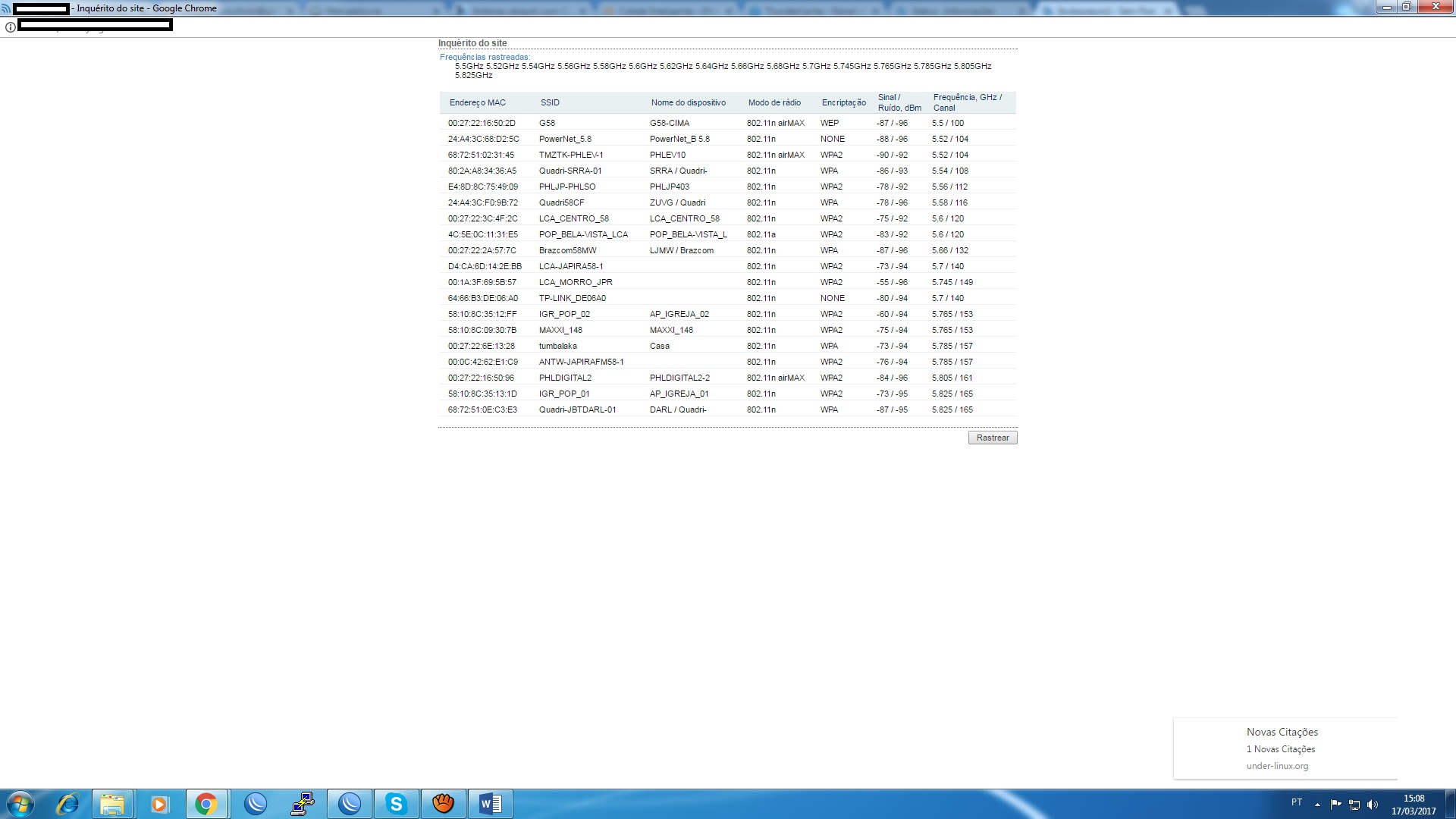Click the Show Desktop strip at taskbar end
The width and height of the screenshot is (1456, 819).
(1451, 804)
